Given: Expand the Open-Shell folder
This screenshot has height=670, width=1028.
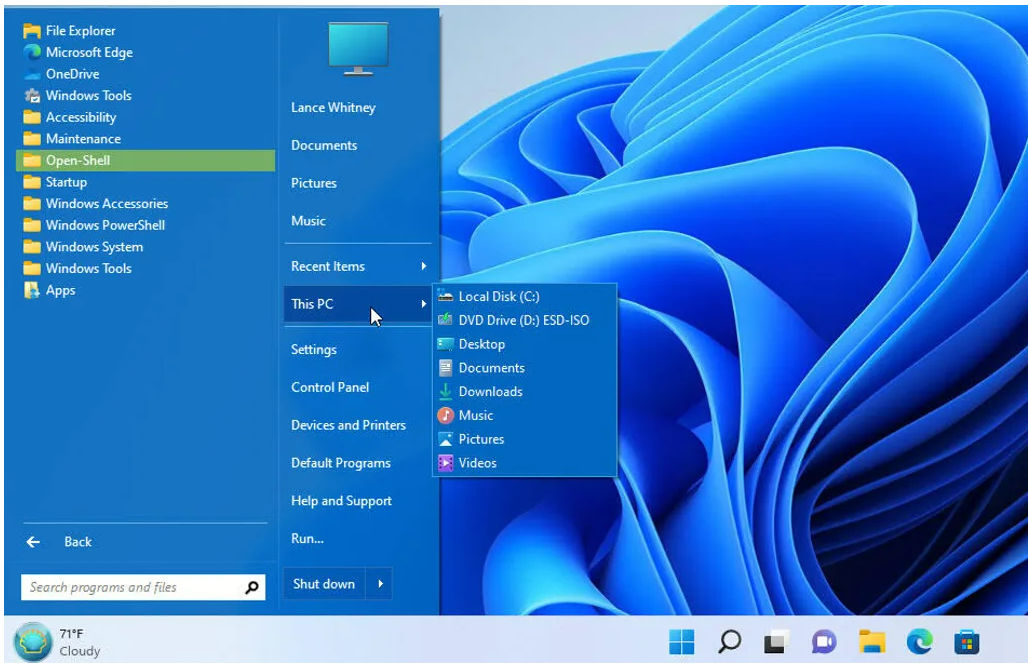Looking at the screenshot, I should tap(78, 160).
